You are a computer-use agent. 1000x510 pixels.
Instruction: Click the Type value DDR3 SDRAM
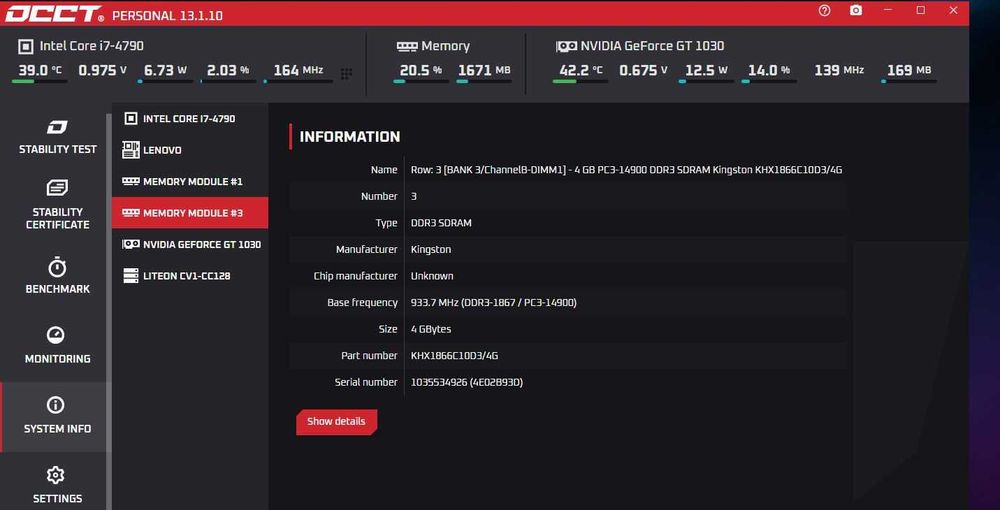[441, 223]
